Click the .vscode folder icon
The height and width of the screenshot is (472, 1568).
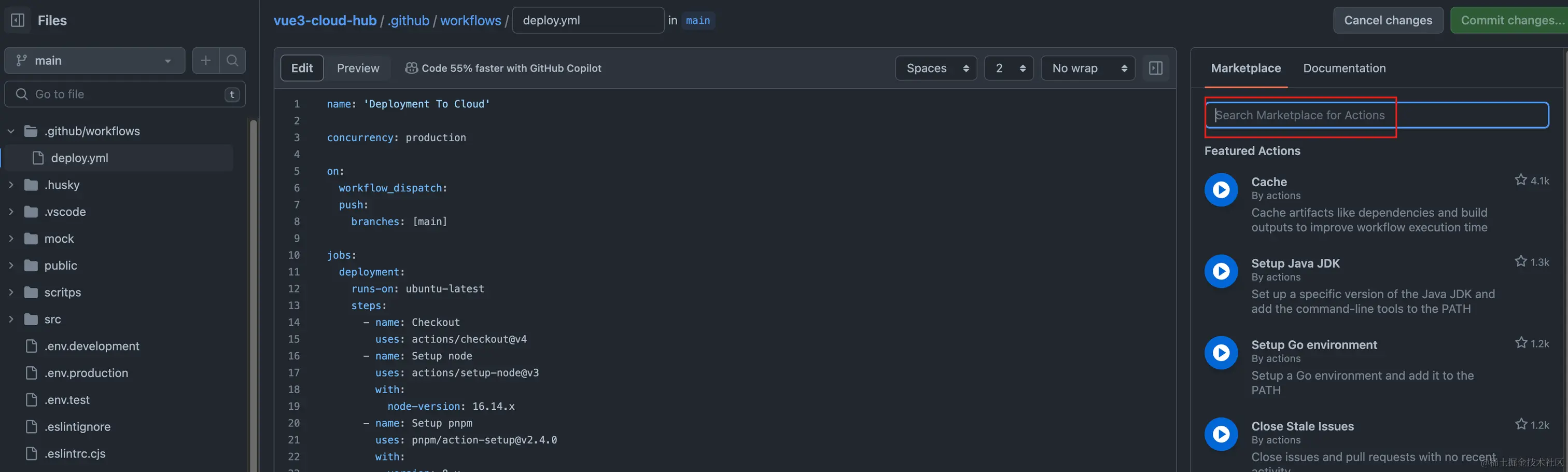[x=31, y=211]
